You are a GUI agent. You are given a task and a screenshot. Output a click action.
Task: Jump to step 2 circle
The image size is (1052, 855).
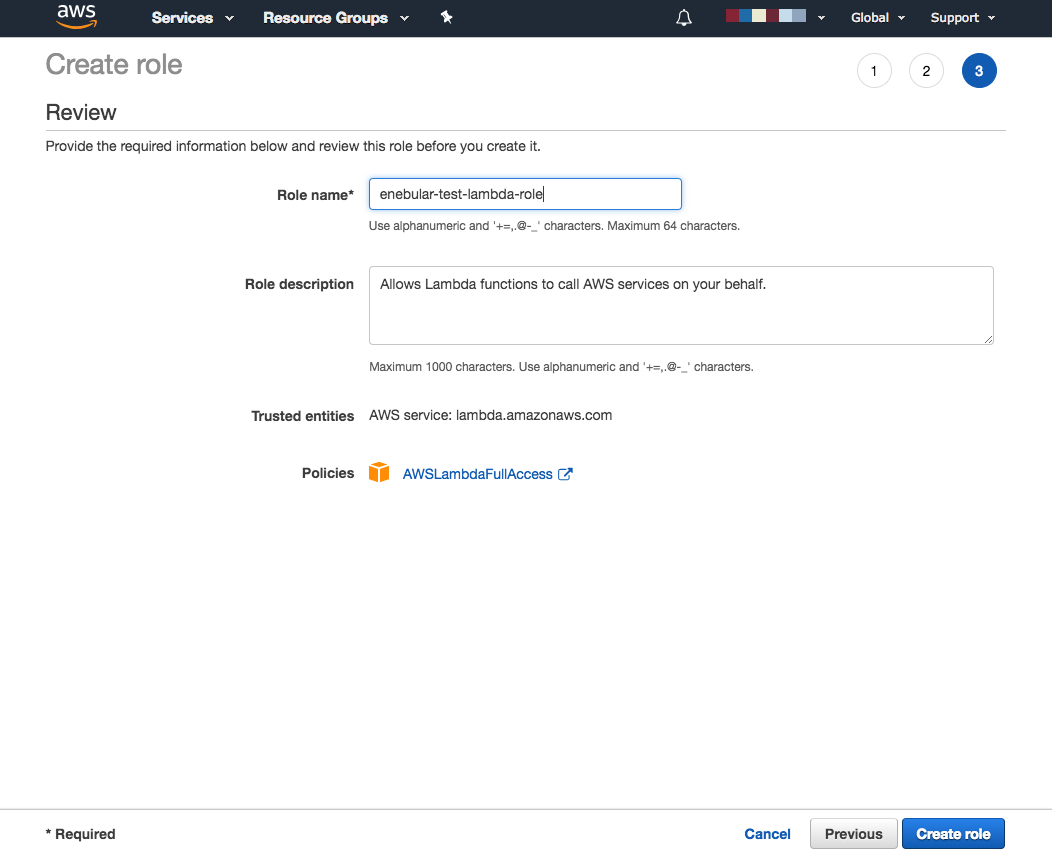coord(926,71)
